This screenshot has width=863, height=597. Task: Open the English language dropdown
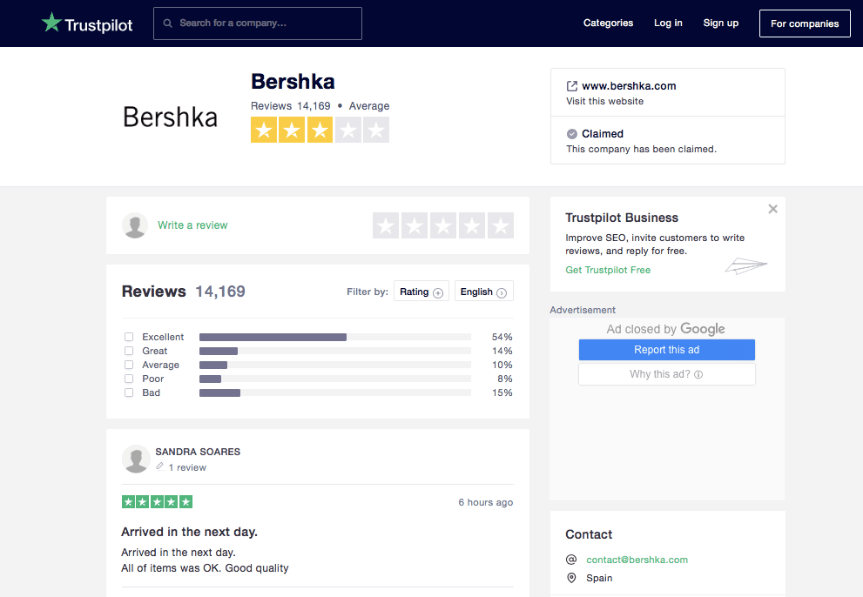[x=483, y=291]
